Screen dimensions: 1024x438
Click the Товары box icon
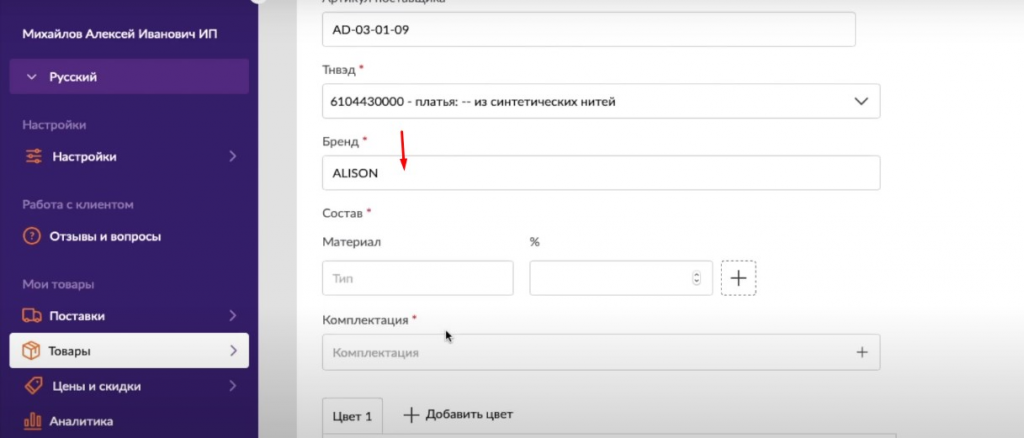tap(31, 351)
